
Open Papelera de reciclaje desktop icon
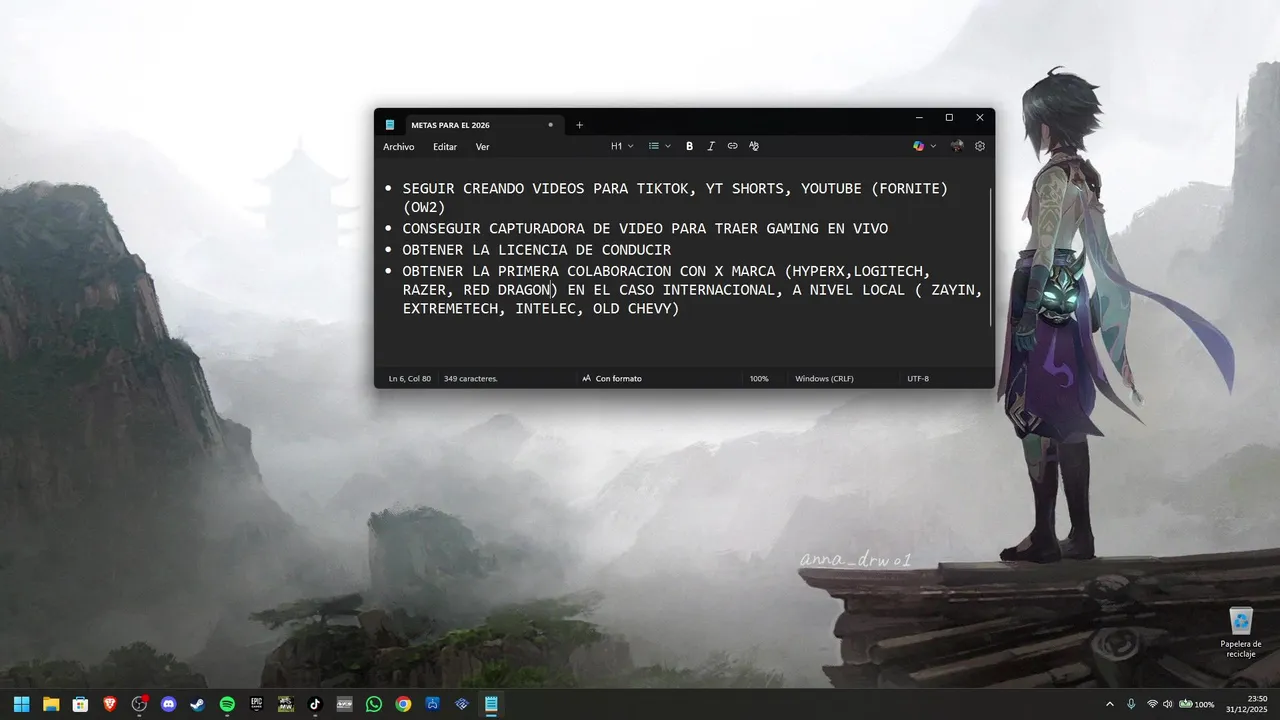click(1240, 632)
